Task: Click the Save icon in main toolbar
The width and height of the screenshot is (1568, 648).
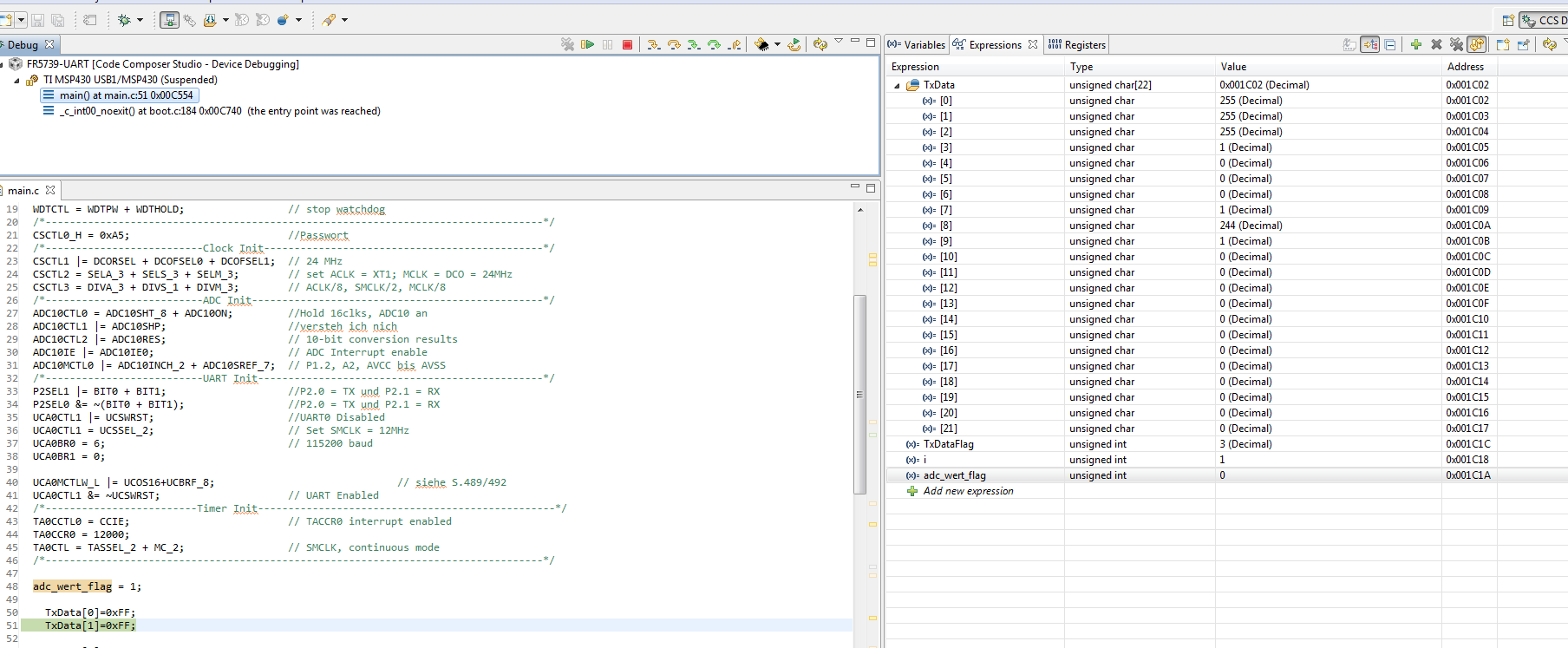Action: click(x=37, y=19)
